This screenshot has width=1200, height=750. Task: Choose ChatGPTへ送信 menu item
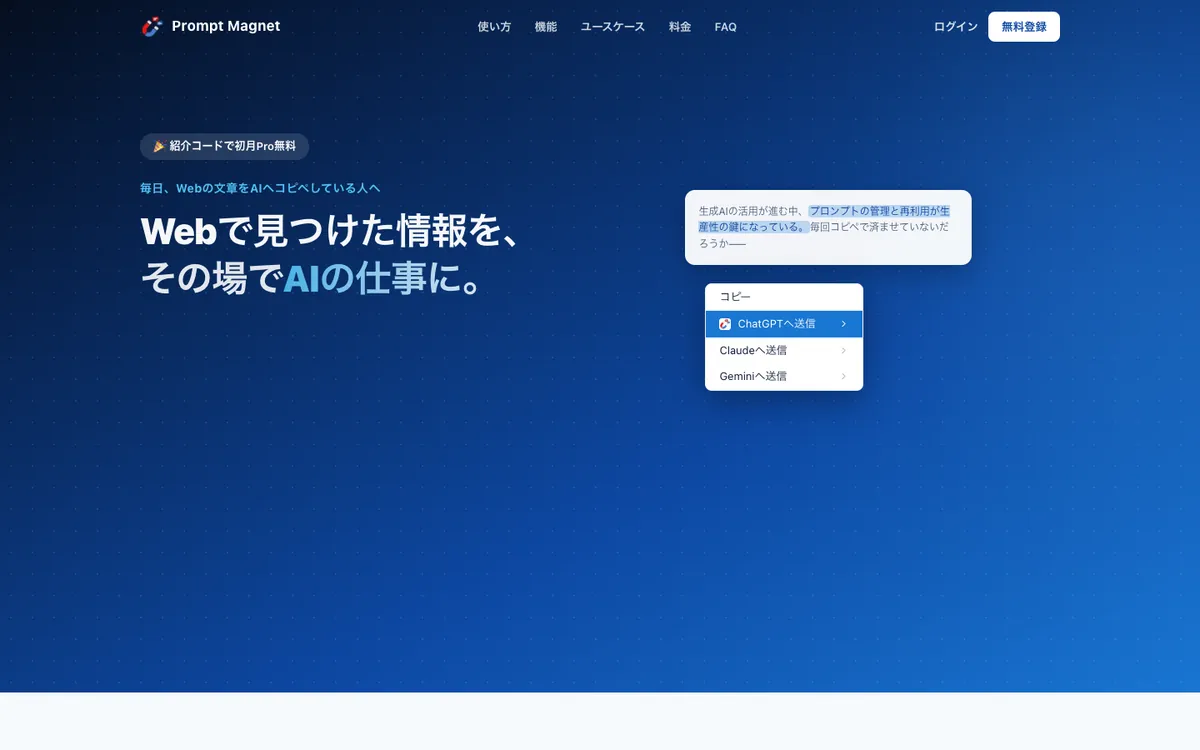pyautogui.click(x=784, y=324)
